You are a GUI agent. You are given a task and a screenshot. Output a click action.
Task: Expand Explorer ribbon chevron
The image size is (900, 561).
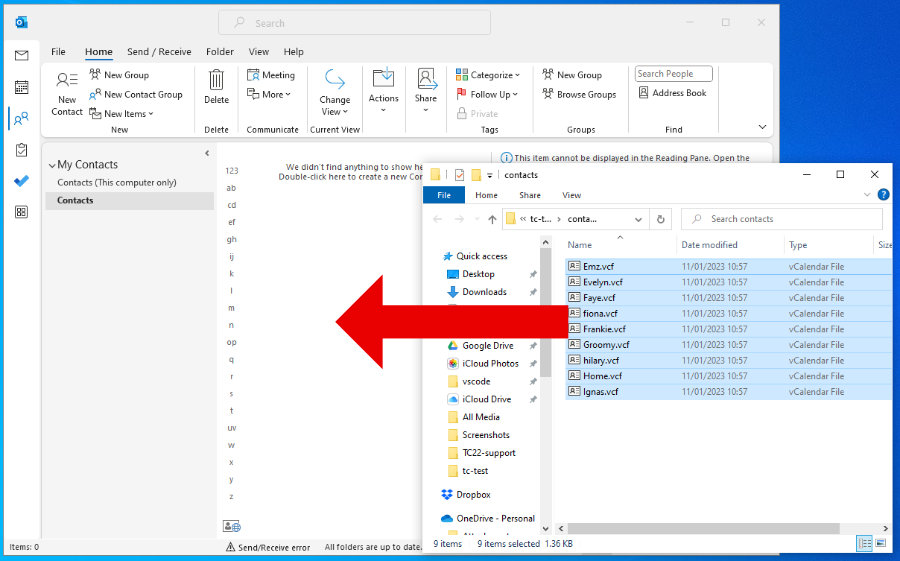tap(867, 195)
